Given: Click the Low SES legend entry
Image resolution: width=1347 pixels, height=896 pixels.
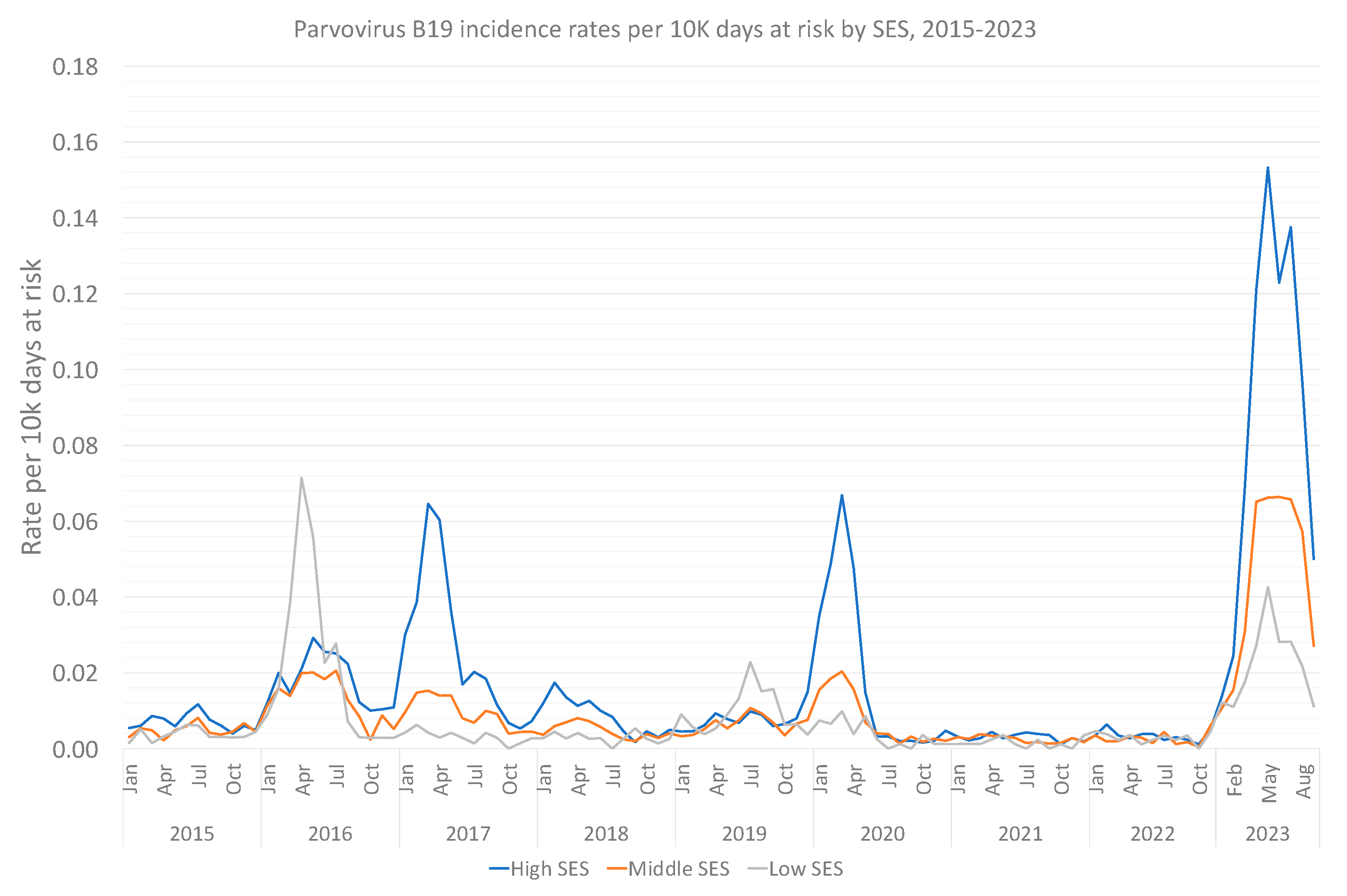Looking at the screenshot, I should [806, 869].
